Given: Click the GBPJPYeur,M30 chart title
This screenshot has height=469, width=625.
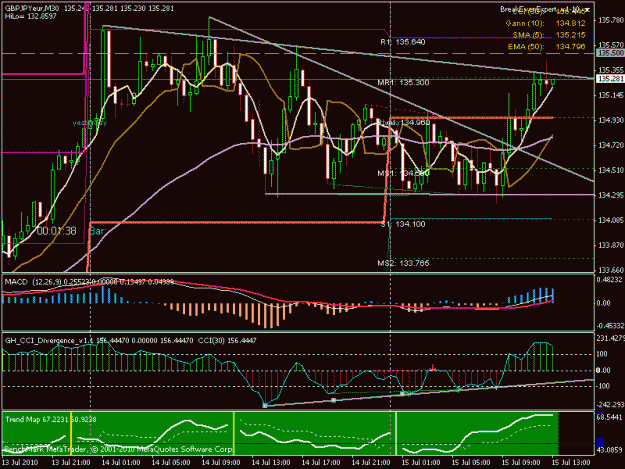Looking at the screenshot, I should click(x=32, y=8).
